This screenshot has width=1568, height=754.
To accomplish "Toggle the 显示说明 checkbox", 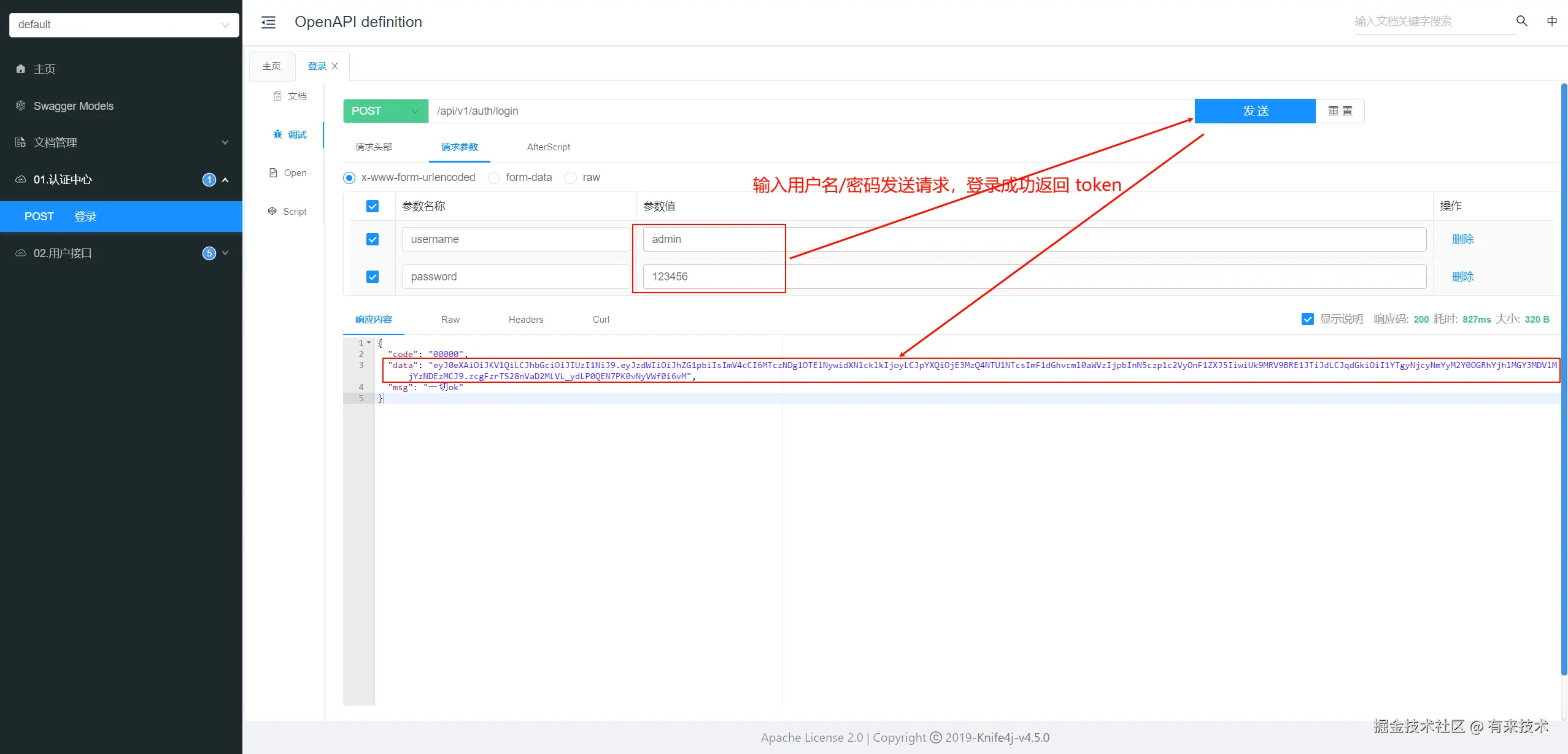I will (1307, 319).
